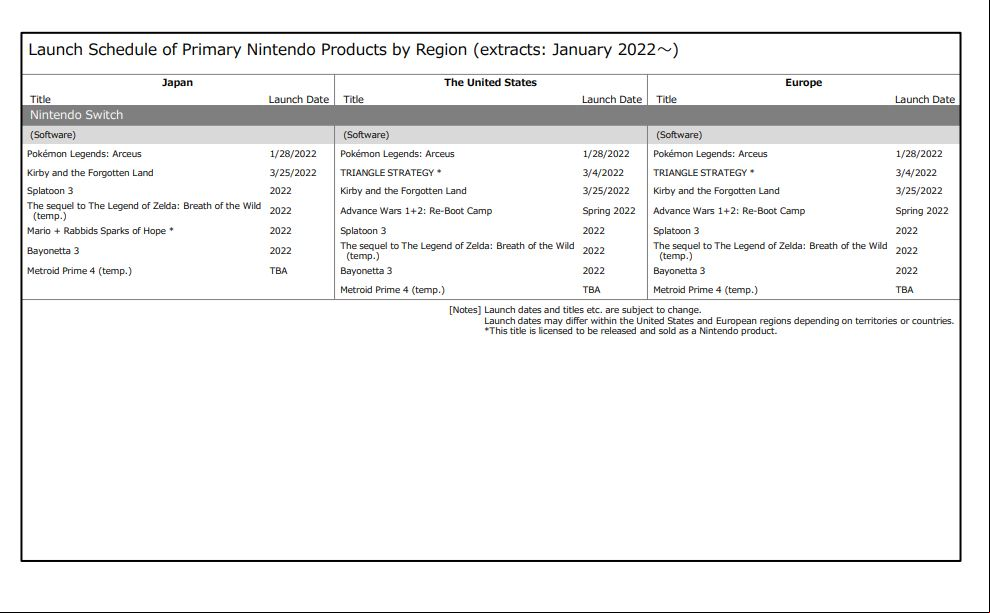Select Zelda sequel title in the Japan list

click(x=144, y=211)
